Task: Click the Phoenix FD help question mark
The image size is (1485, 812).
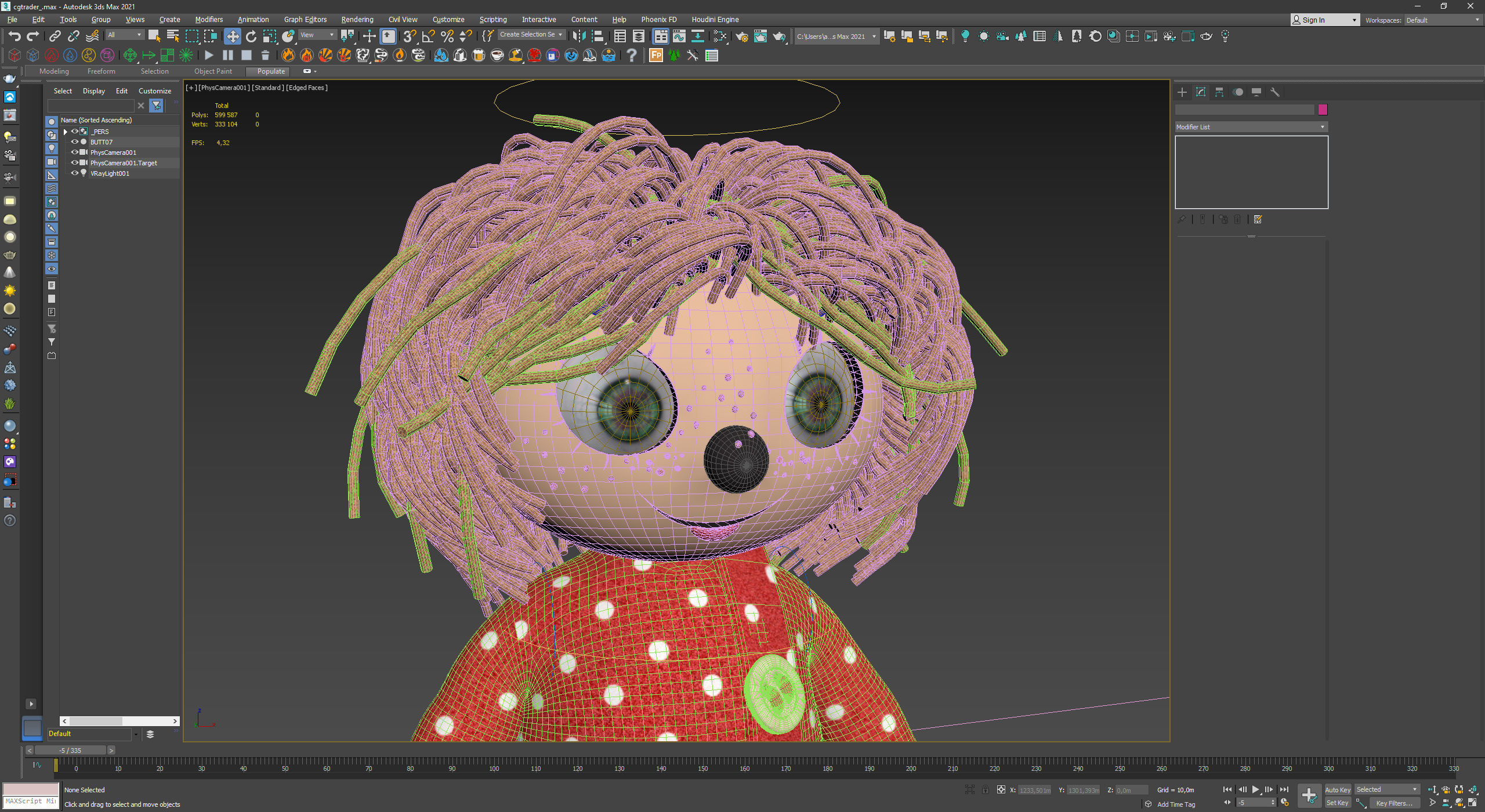Action: pyautogui.click(x=632, y=55)
